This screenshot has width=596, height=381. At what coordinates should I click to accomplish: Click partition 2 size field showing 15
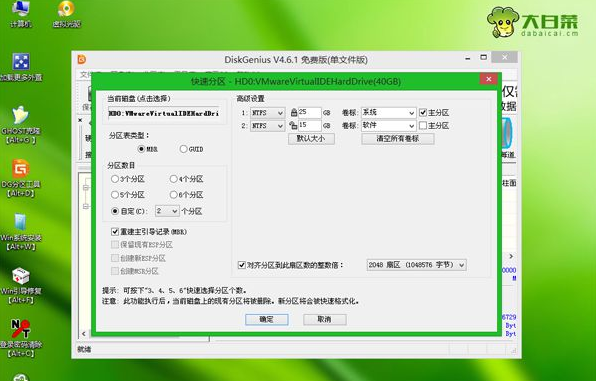tap(309, 125)
